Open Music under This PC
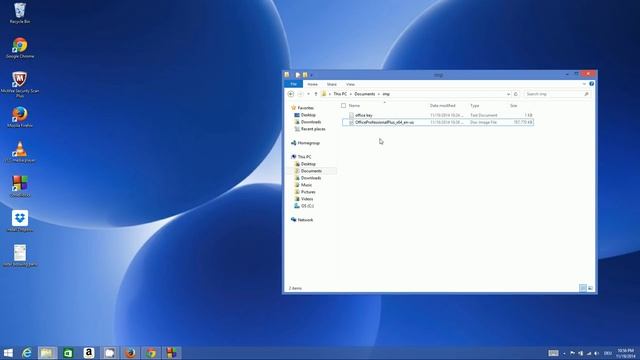The height and width of the screenshot is (360, 640). (x=306, y=185)
